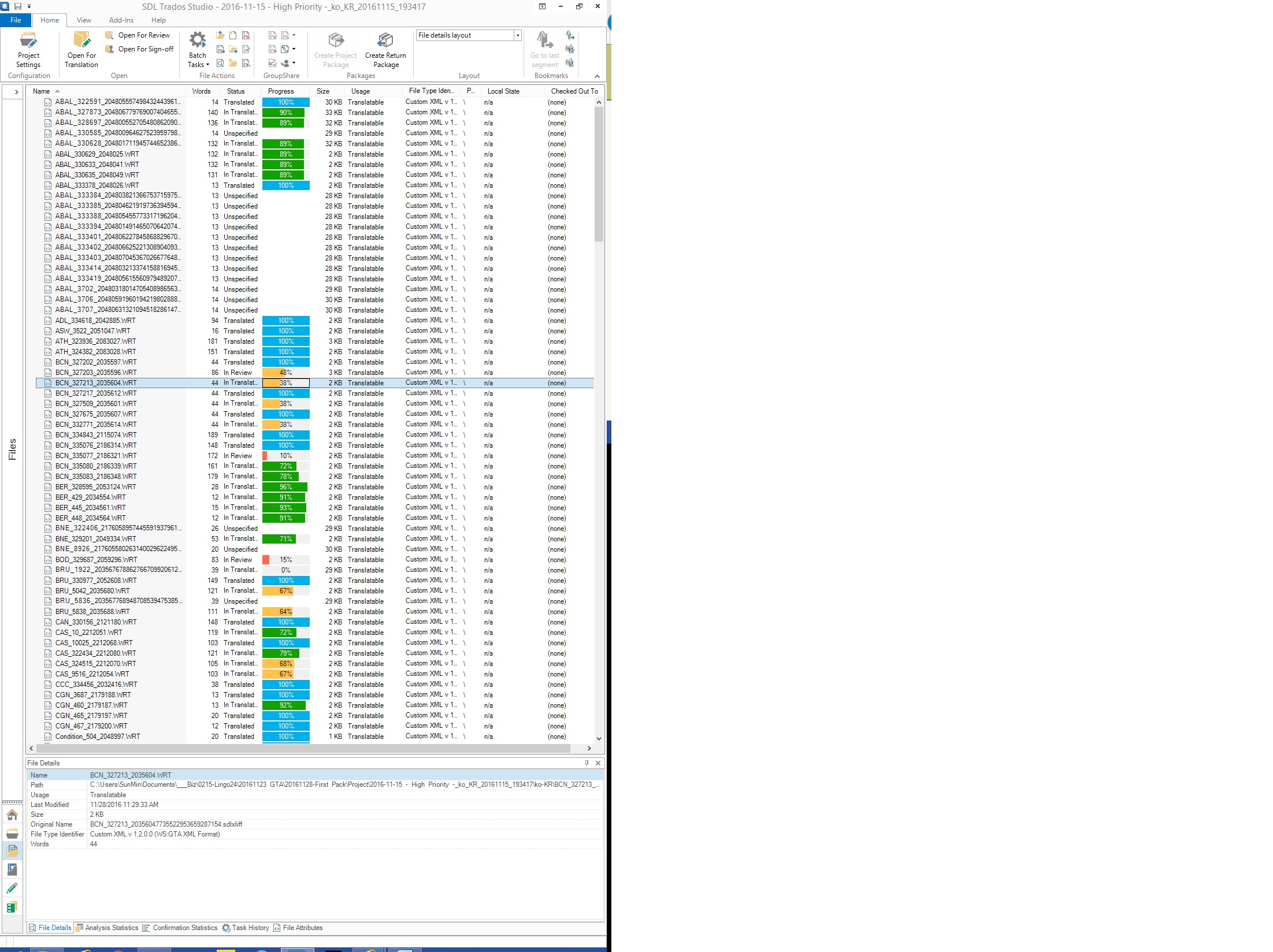Open the Editor view via the pencil icon

coord(12,888)
